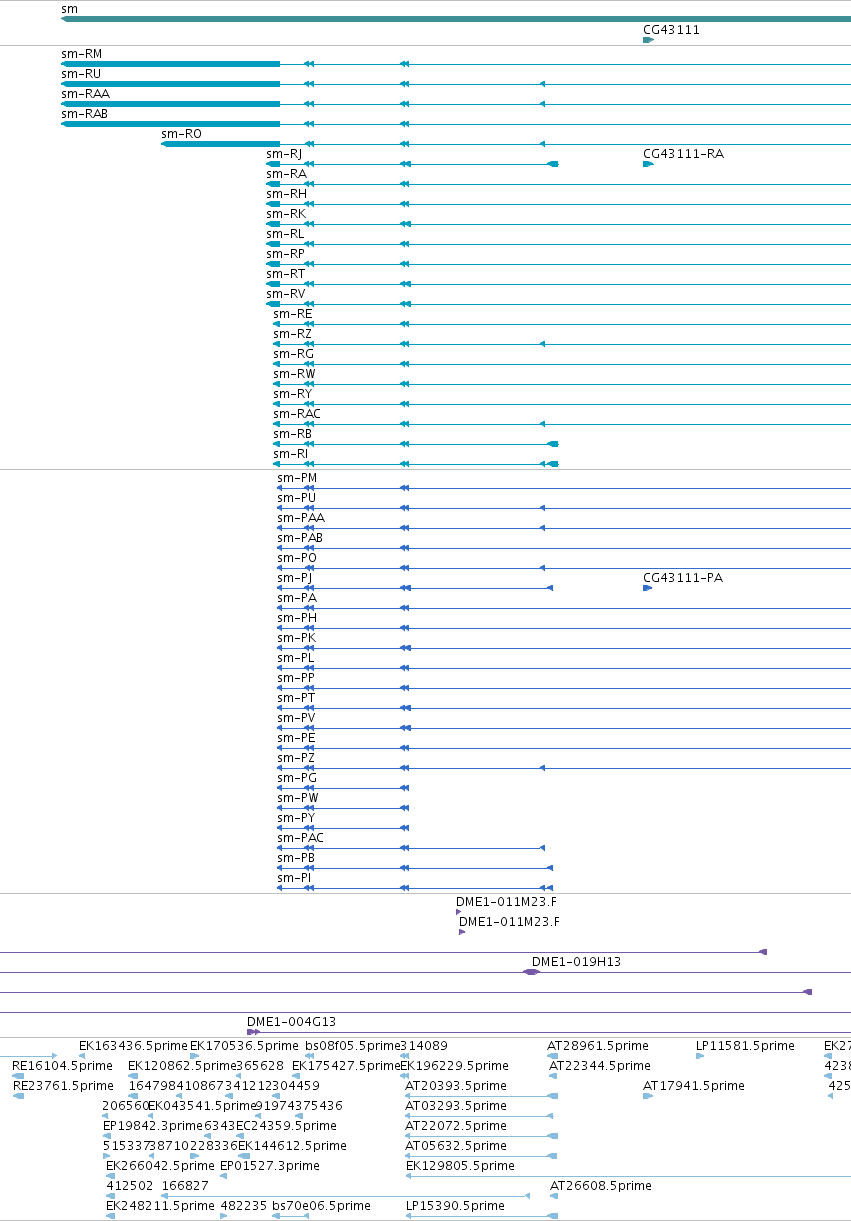Click the DME1-019H13 clone label
Viewport: 851px width, 1221px height.
(x=576, y=962)
